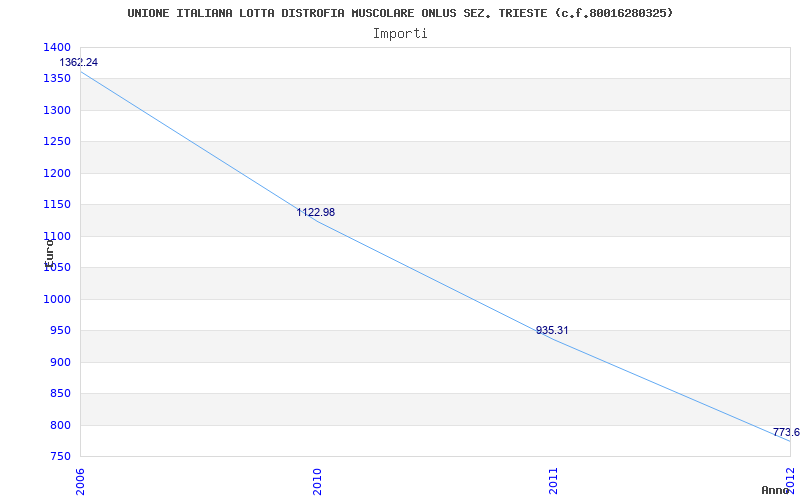
Task: Click the 900 y-axis tick label
Action: point(60,362)
